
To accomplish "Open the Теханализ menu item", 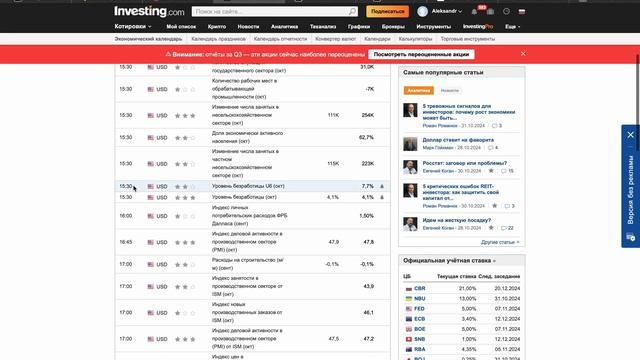I will [323, 27].
